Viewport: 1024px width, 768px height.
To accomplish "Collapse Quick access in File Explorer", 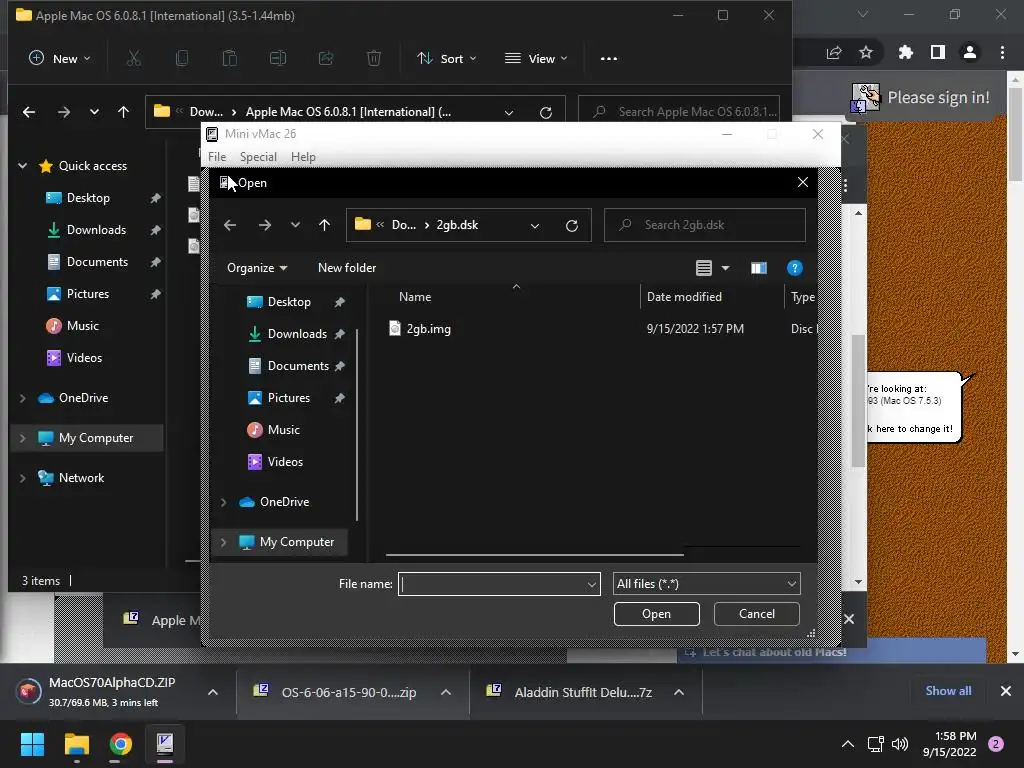I will (23, 166).
